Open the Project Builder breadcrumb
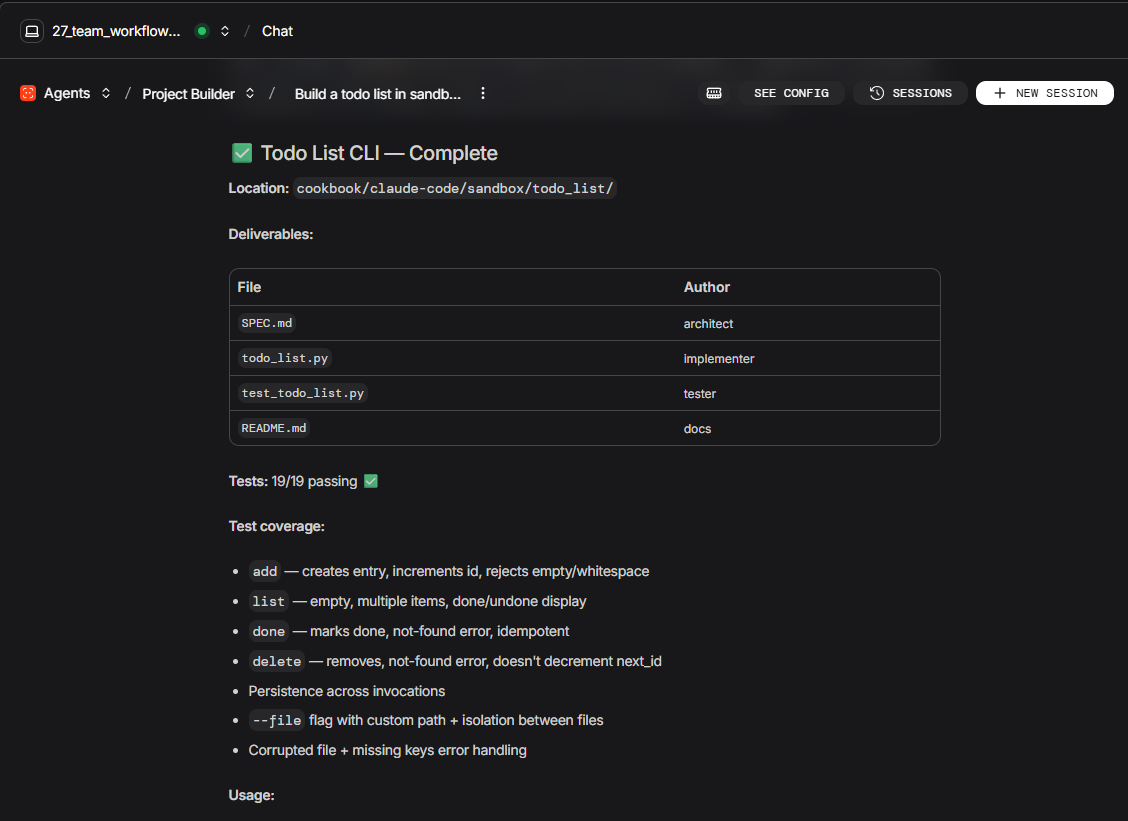 coord(188,94)
